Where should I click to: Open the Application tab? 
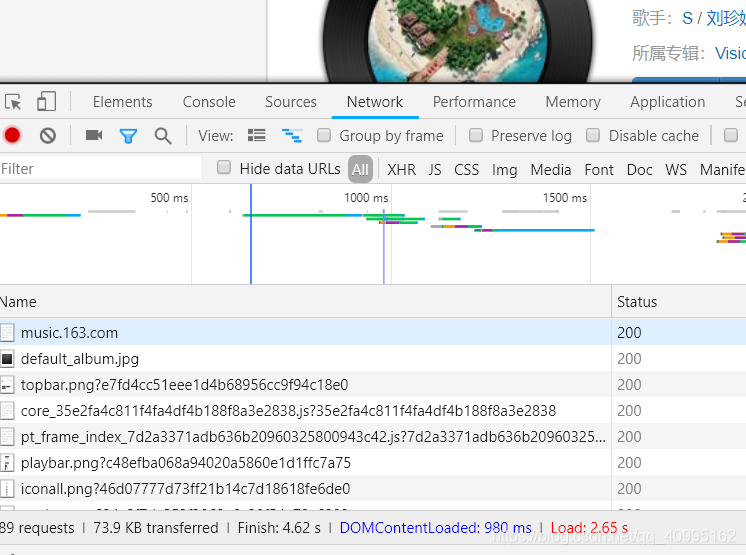point(667,102)
